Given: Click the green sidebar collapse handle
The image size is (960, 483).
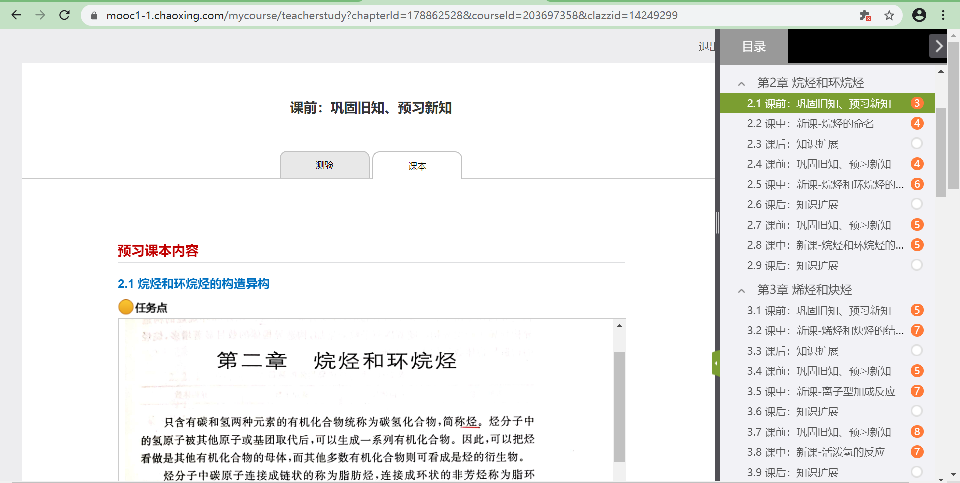Looking at the screenshot, I should tap(716, 363).
